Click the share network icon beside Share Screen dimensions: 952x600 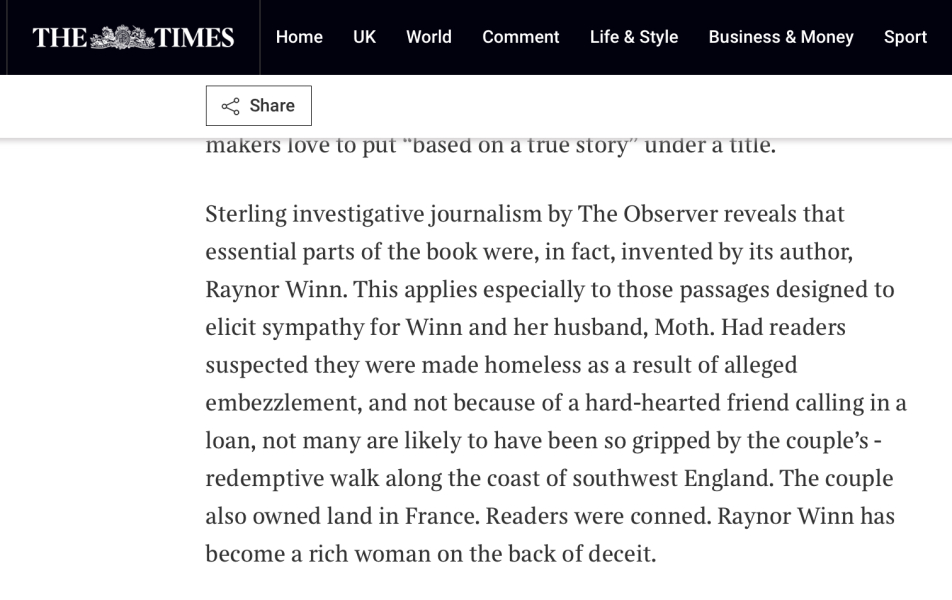coord(231,105)
